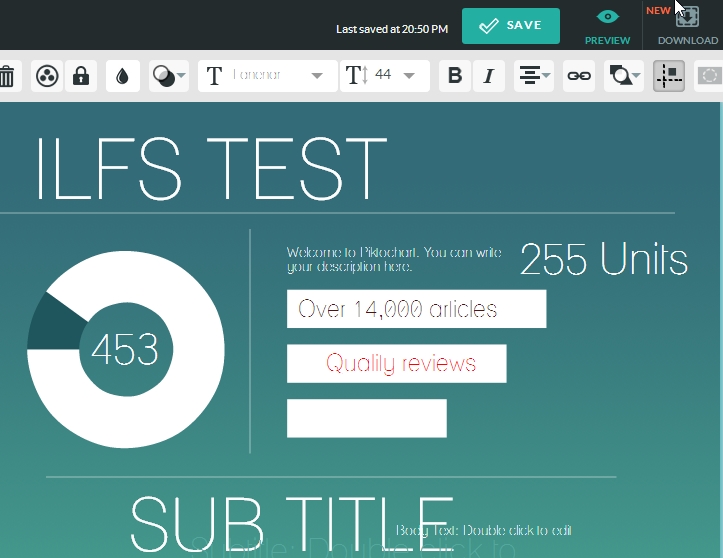Open the text alignment dropdown
The image size is (723, 558).
coord(534,76)
